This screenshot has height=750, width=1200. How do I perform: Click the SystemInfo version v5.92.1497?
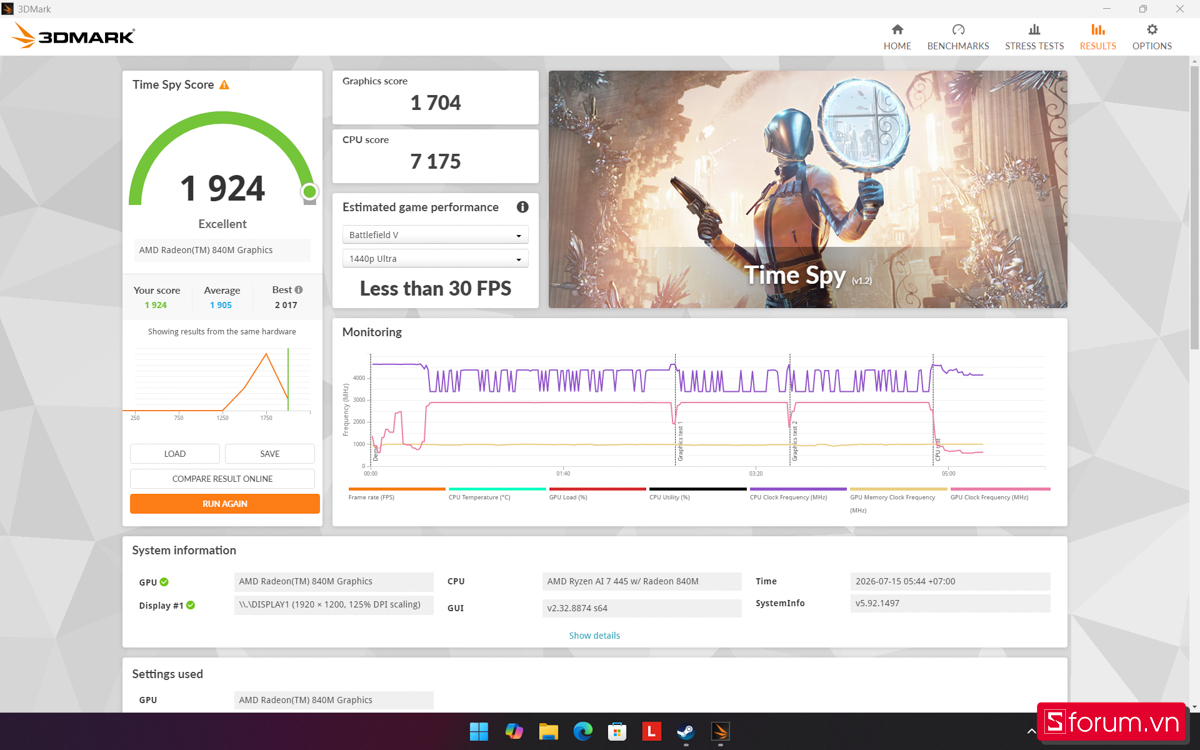coord(950,603)
